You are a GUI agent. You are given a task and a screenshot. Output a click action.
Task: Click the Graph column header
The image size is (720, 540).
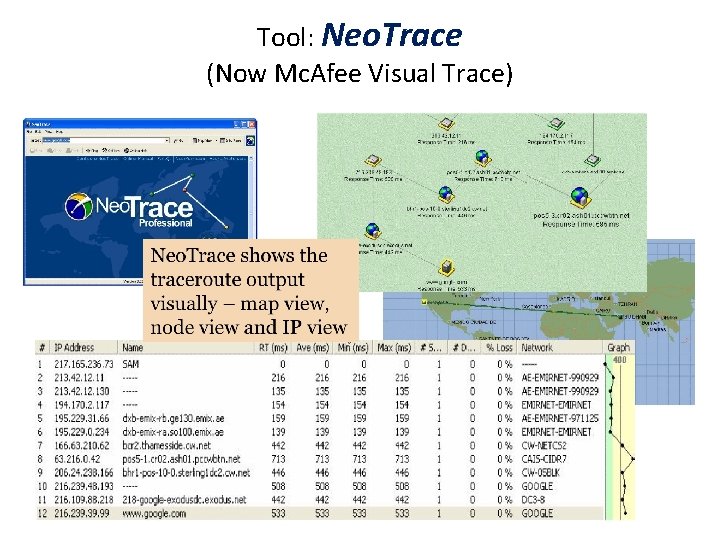[x=618, y=348]
